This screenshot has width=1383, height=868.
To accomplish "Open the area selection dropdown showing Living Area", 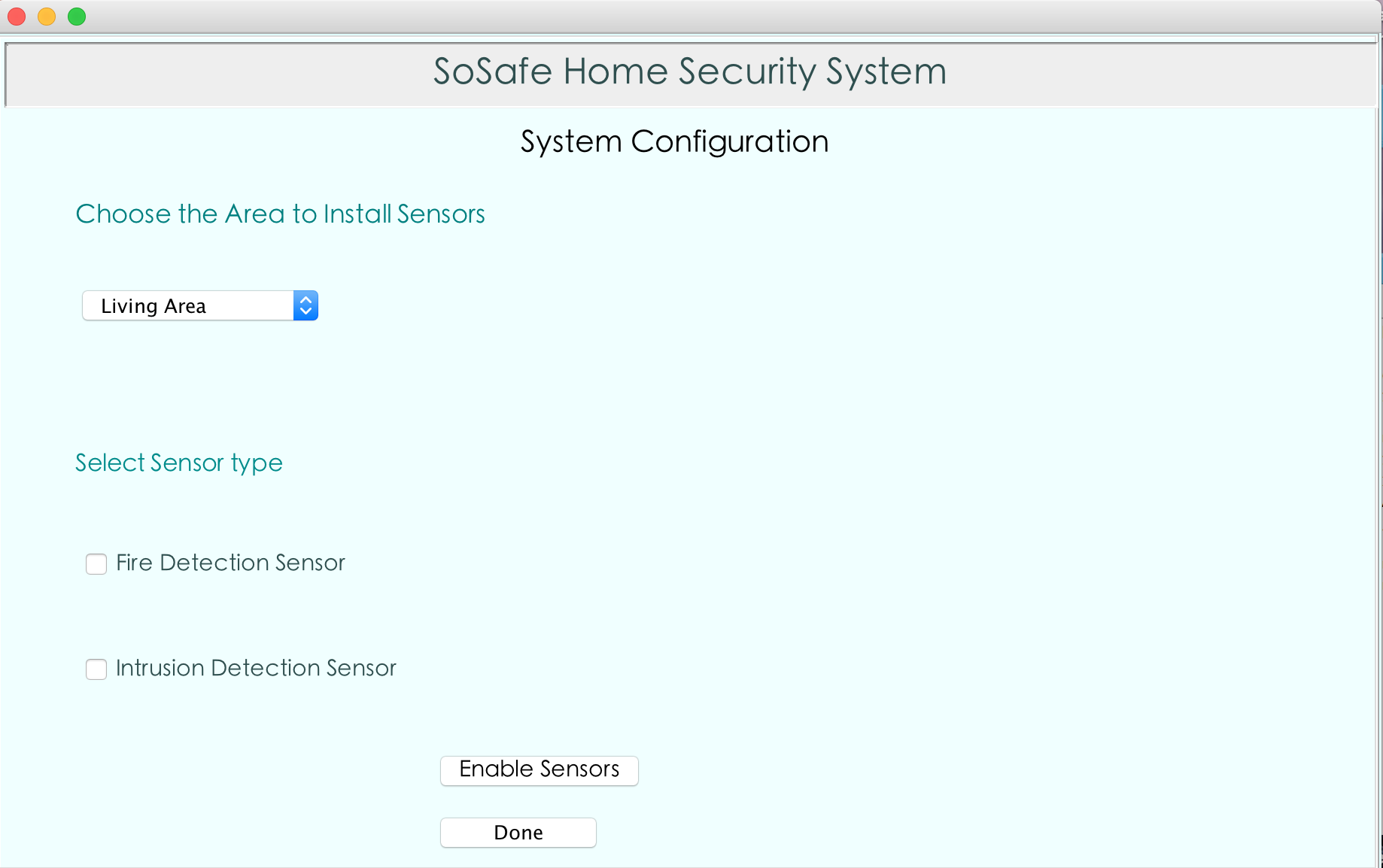I will (188, 305).
